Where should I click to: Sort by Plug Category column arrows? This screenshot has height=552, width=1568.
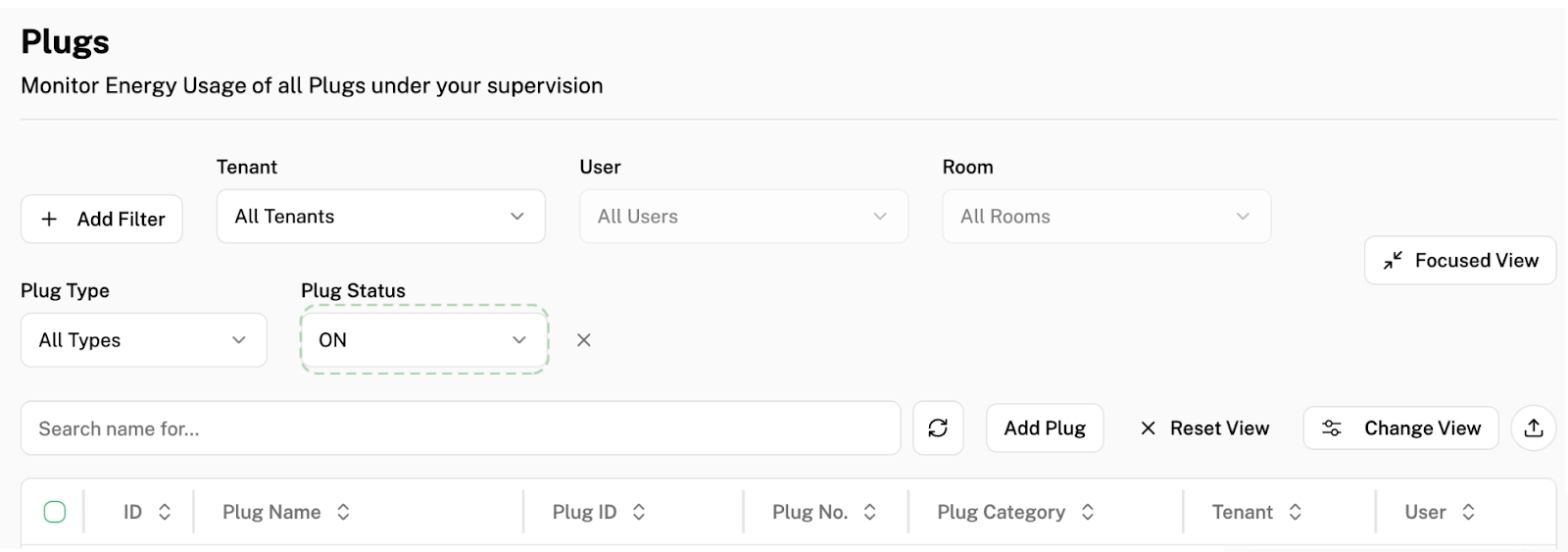pos(1088,512)
